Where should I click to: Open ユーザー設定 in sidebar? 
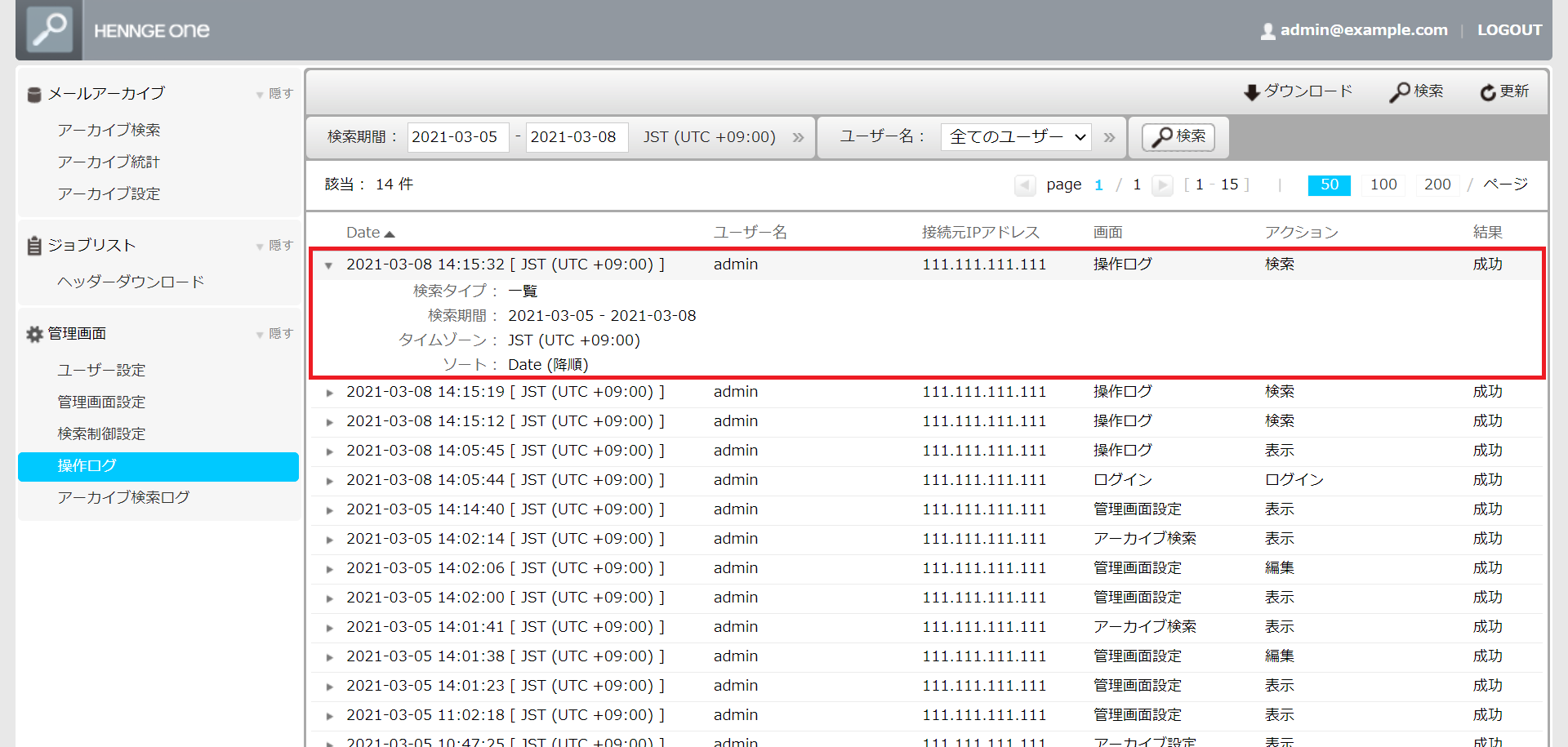[101, 371]
